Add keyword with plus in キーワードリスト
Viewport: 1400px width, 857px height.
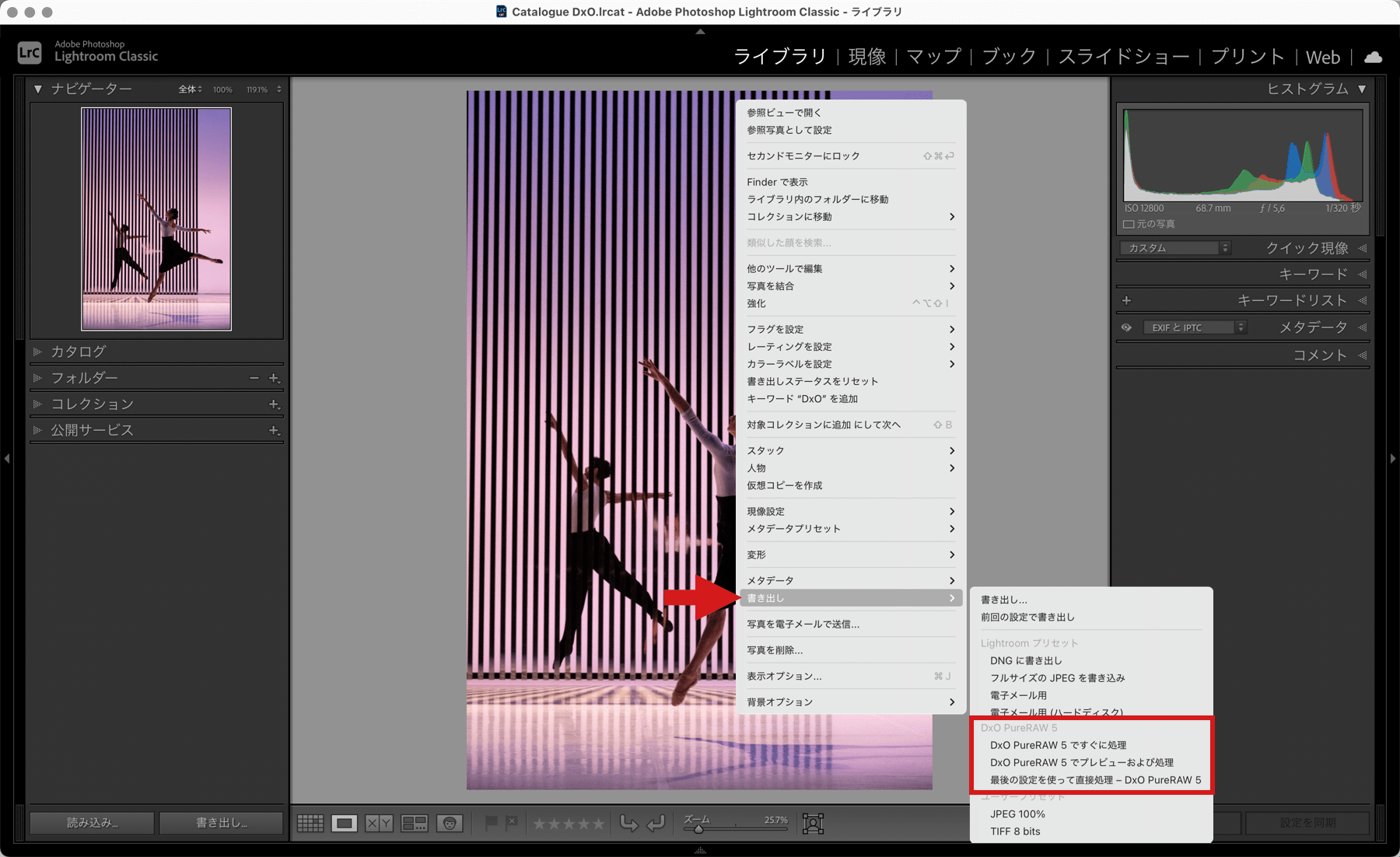1126,300
